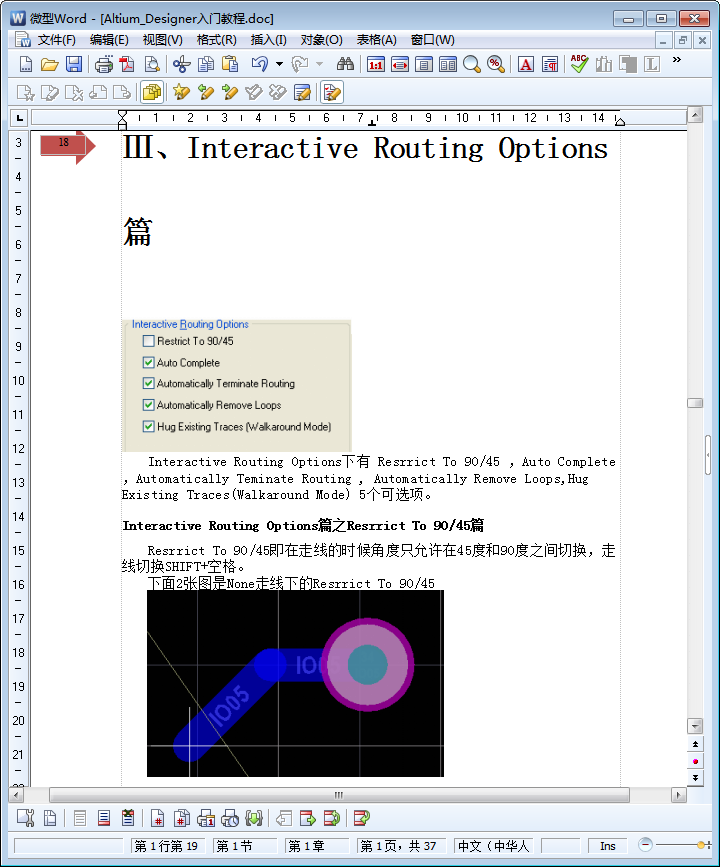Click the PCB routing image in the document
Image resolution: width=720 pixels, height=867 pixels.
point(295,683)
